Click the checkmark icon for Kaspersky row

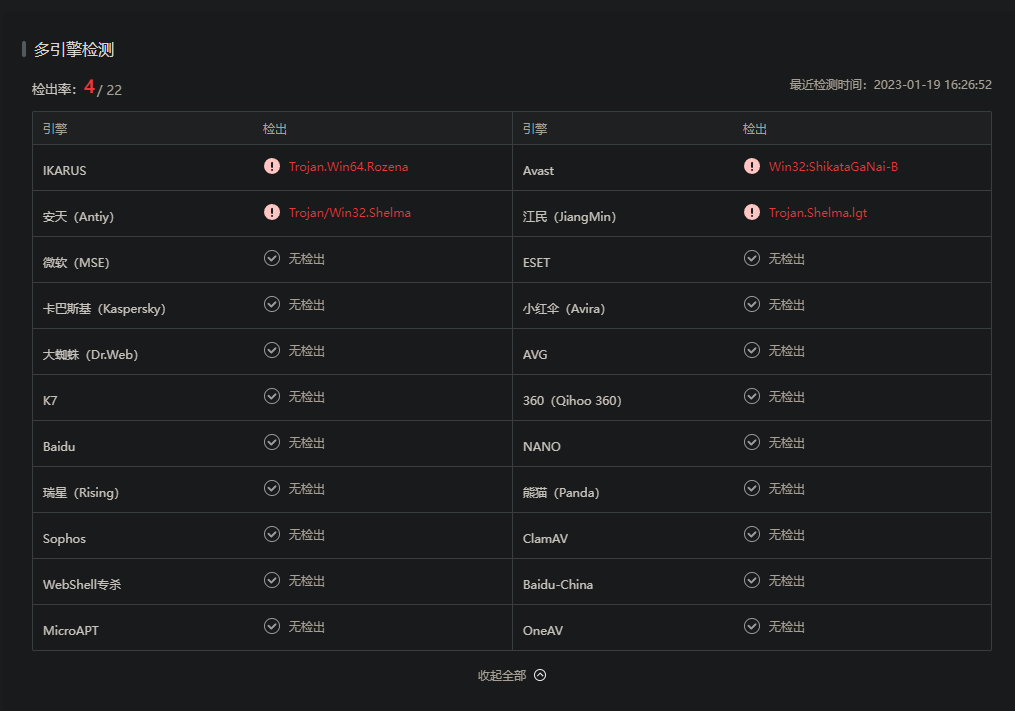[272, 305]
